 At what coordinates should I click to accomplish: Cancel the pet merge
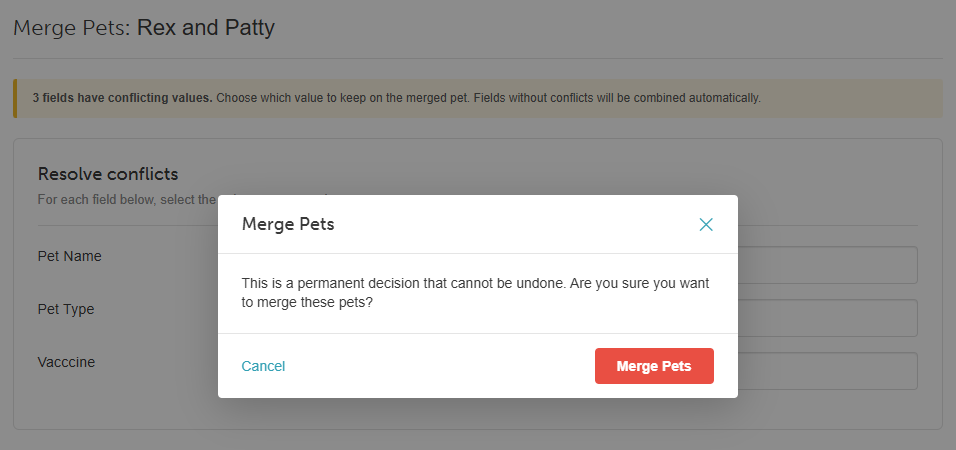point(263,366)
